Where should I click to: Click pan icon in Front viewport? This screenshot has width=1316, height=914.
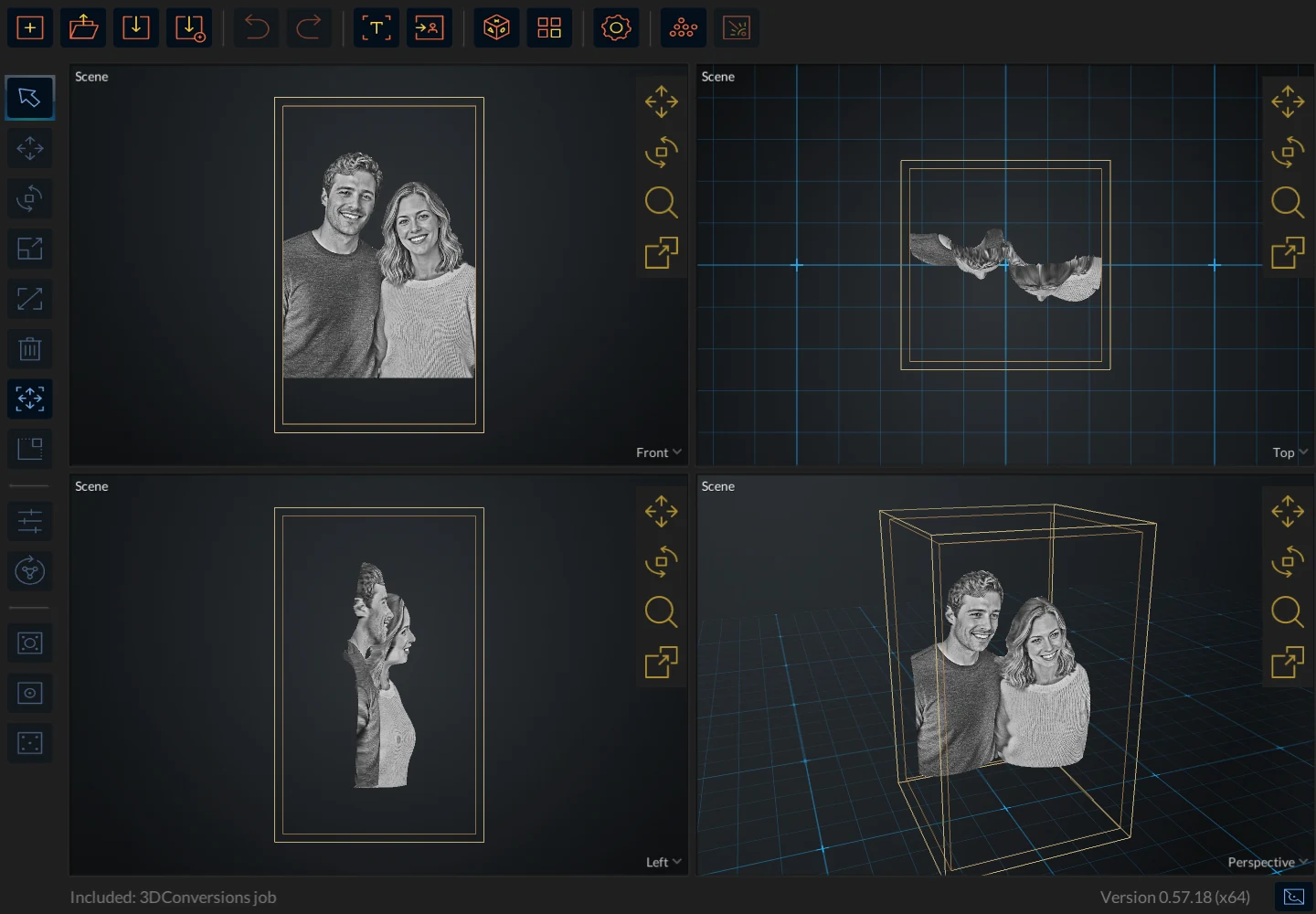662,101
